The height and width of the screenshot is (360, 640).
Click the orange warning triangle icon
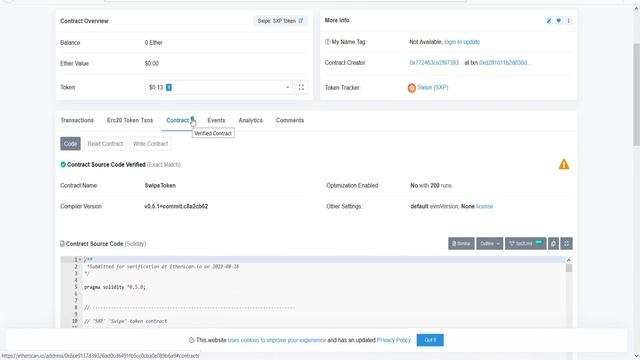tap(564, 164)
